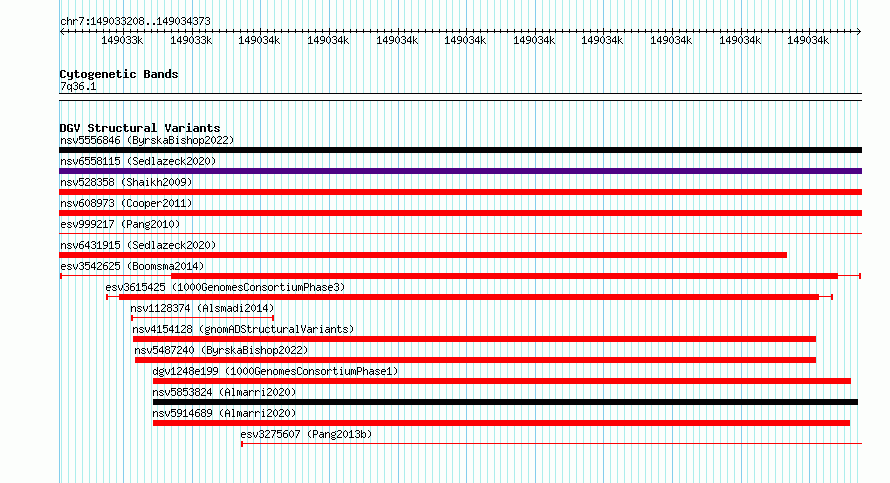This screenshot has height=483, width=890.
Task: Open nsv5853824 (Almarri2020) label
Action: pos(224,392)
